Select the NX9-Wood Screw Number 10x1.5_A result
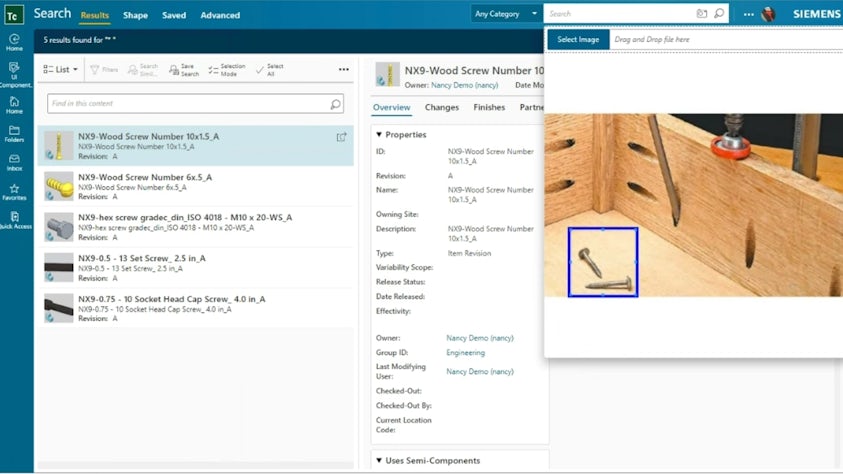The width and height of the screenshot is (843, 474). (x=196, y=146)
